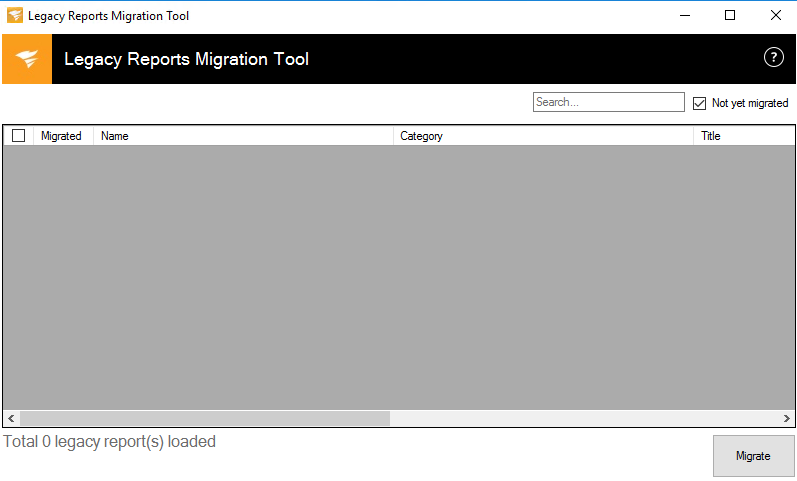Click the horizontal scrollbar right arrow

point(786,418)
